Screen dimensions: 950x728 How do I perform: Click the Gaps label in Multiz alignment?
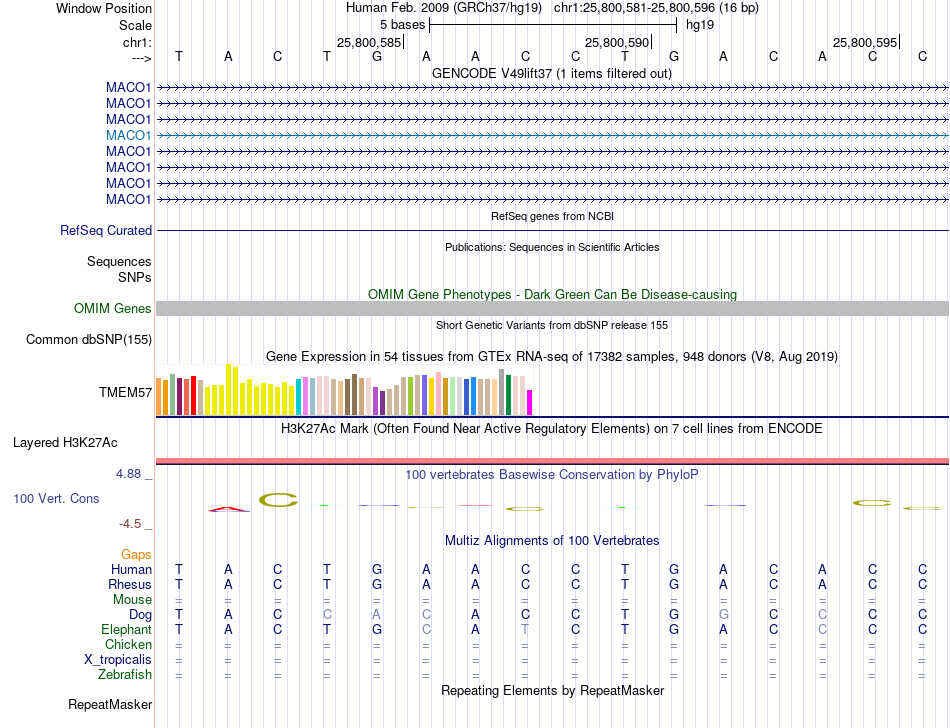136,555
